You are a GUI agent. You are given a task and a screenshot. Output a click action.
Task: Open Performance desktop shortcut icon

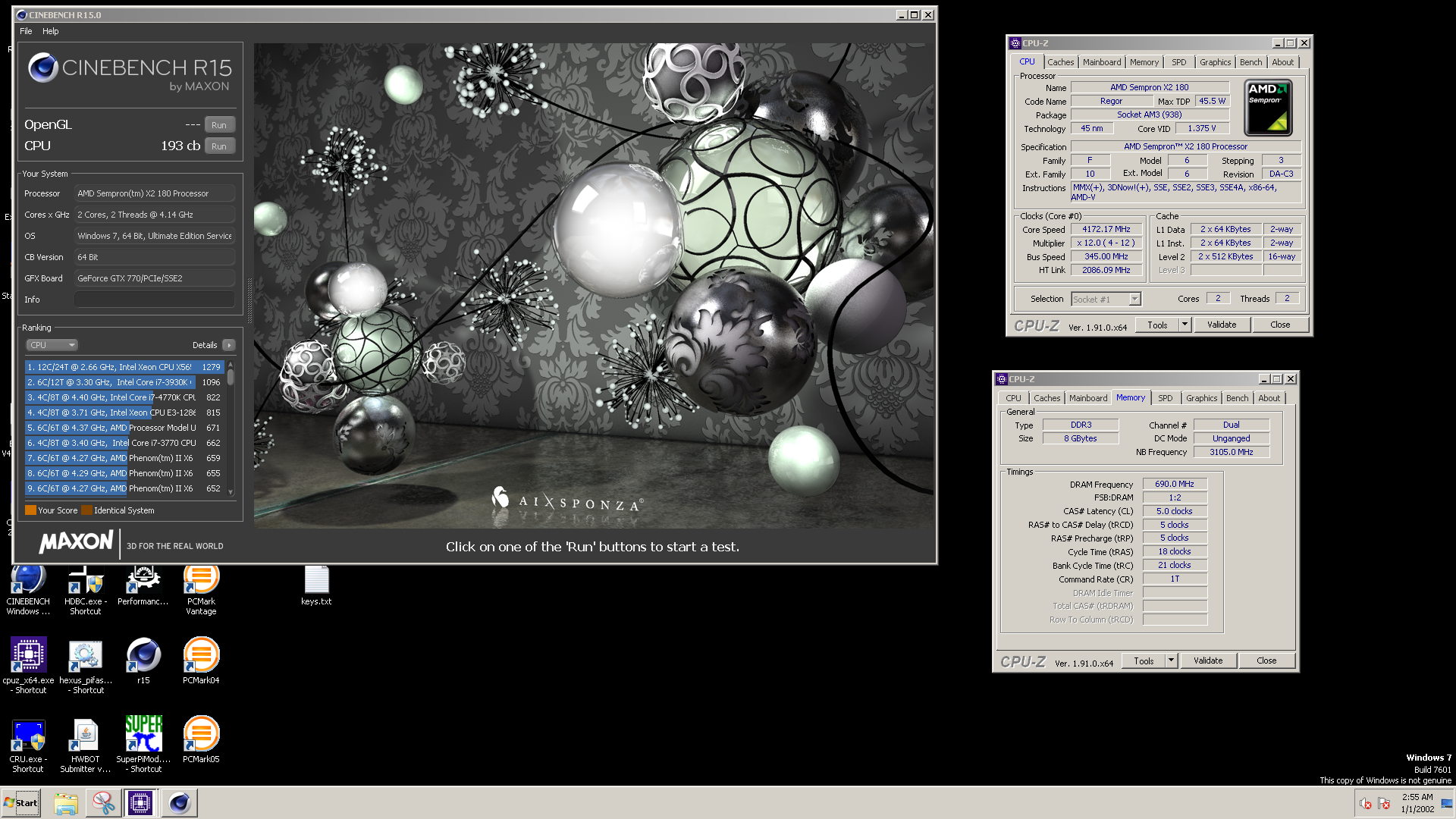pos(143,585)
